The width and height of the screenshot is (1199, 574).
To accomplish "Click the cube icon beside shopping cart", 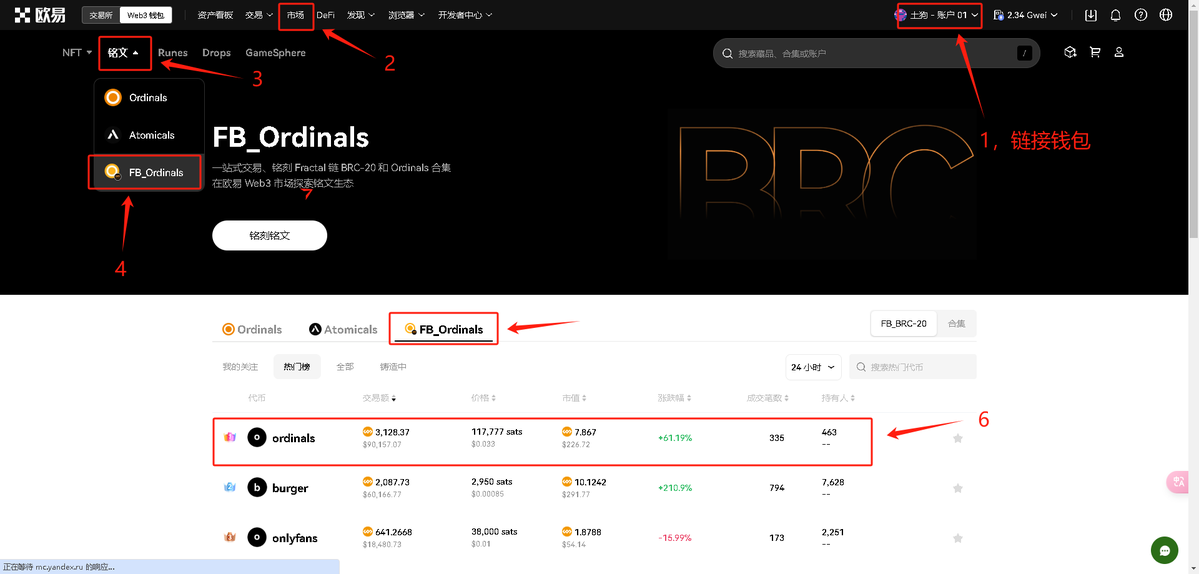I will (x=1071, y=52).
